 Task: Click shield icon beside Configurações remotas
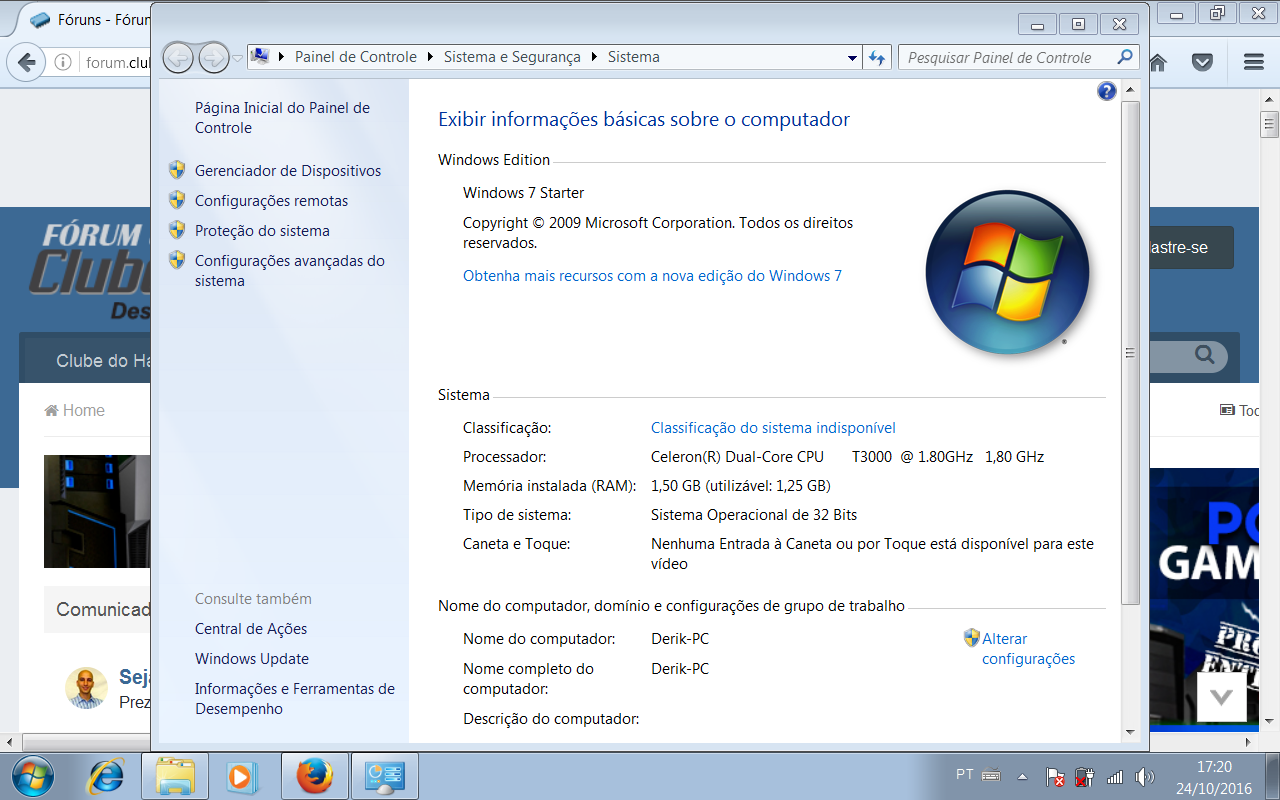coord(177,200)
